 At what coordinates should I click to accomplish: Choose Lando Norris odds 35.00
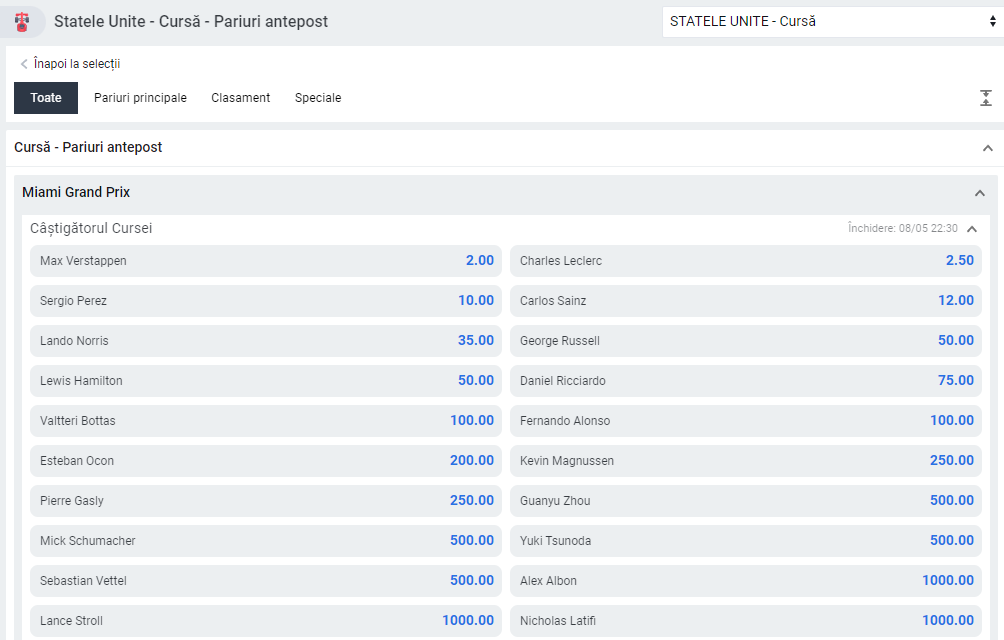pyautogui.click(x=266, y=341)
